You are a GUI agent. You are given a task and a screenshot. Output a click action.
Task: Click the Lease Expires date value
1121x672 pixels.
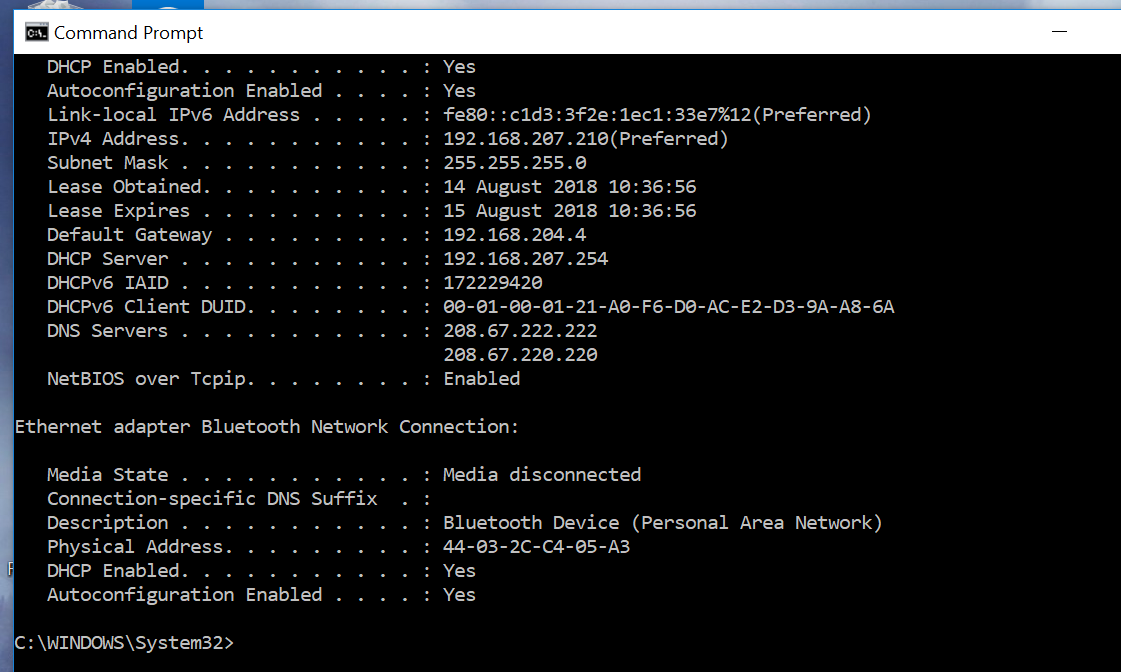tap(570, 211)
